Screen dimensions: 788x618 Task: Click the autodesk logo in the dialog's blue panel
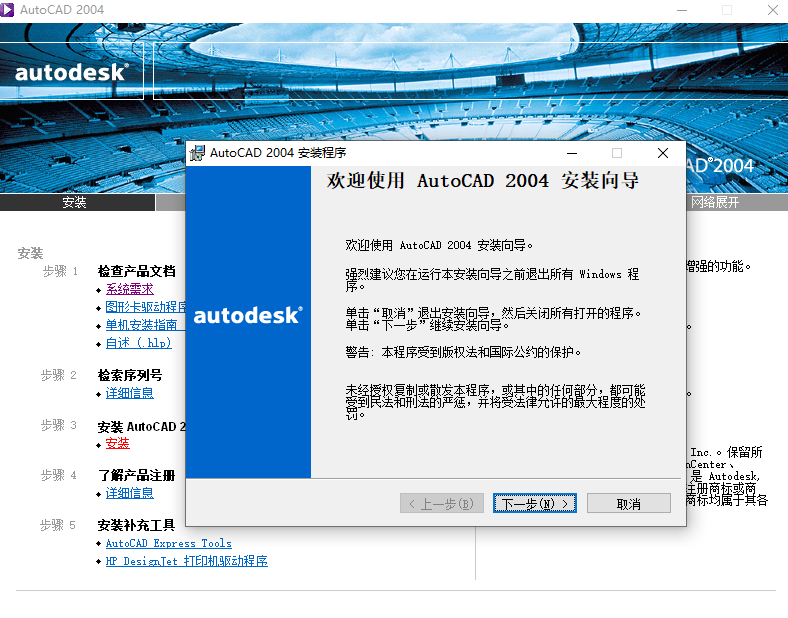point(248,316)
